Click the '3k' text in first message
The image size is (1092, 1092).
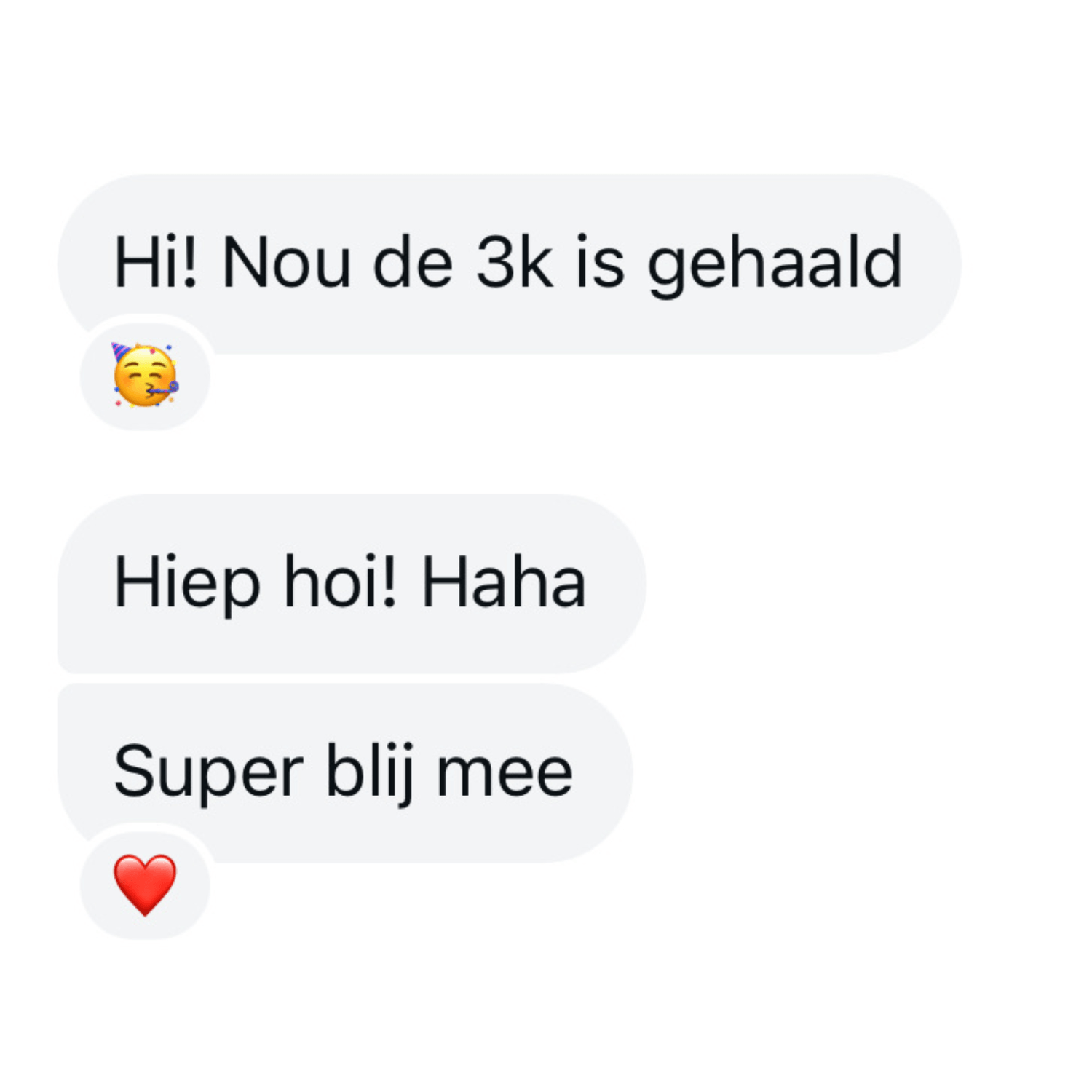515,262
